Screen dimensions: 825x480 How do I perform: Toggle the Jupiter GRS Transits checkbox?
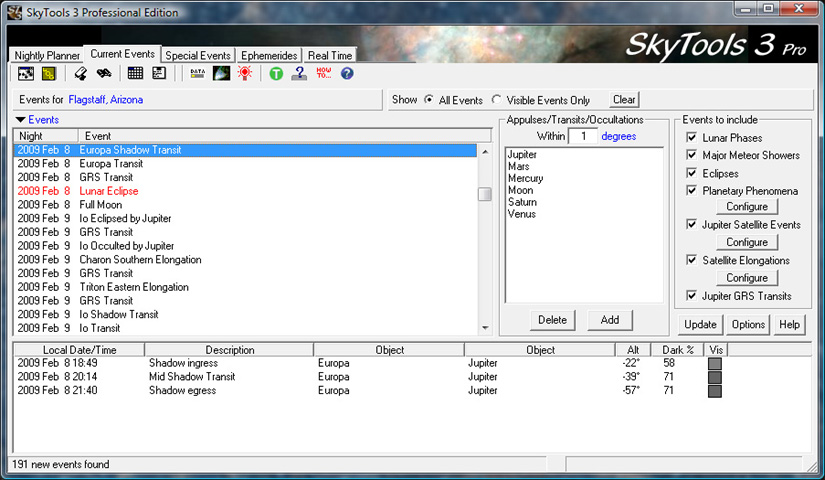pos(692,295)
